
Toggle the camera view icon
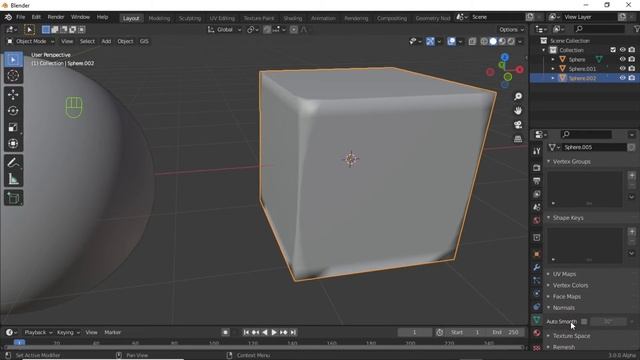[518, 125]
